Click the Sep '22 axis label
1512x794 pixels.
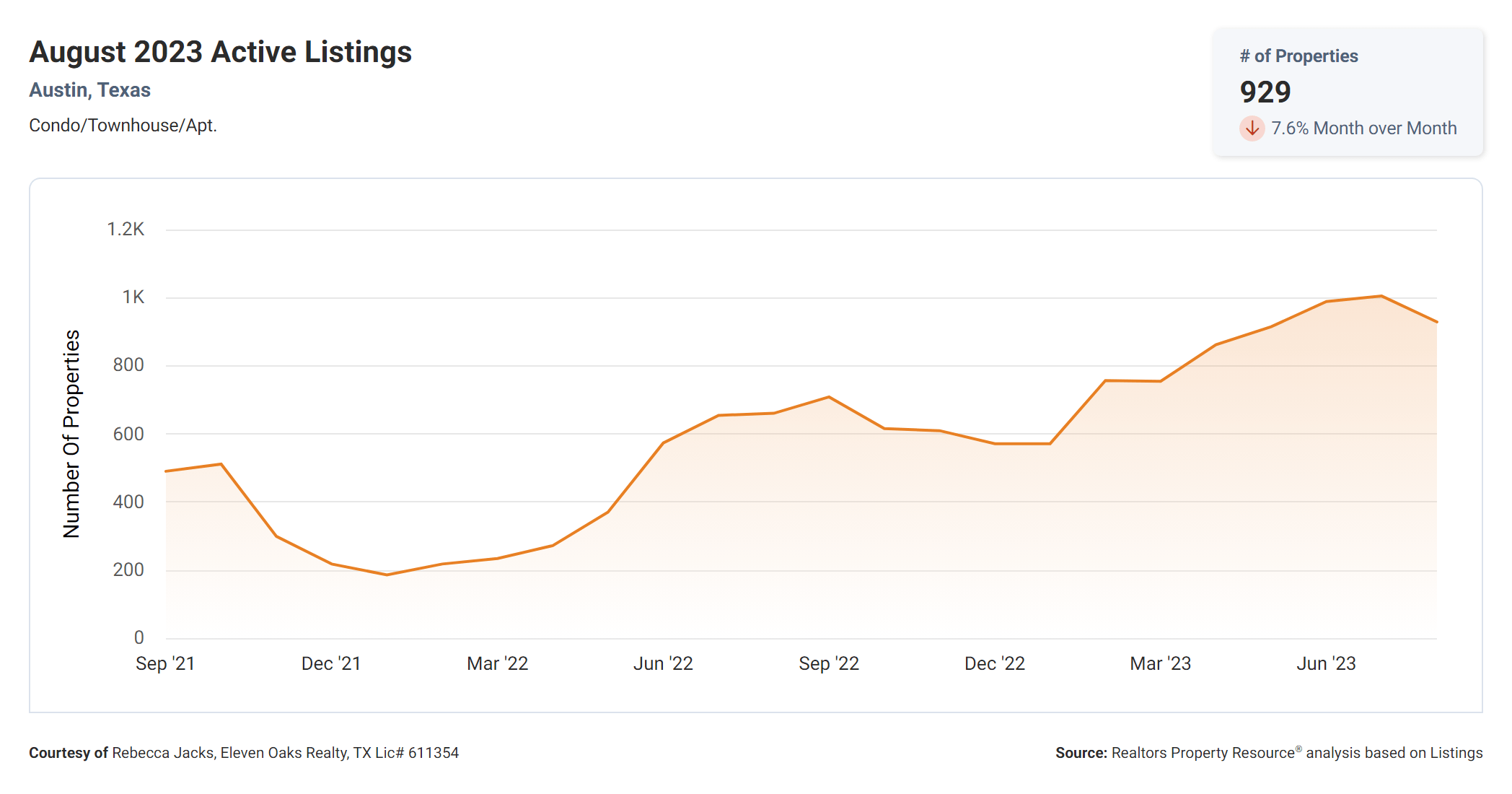click(829, 663)
